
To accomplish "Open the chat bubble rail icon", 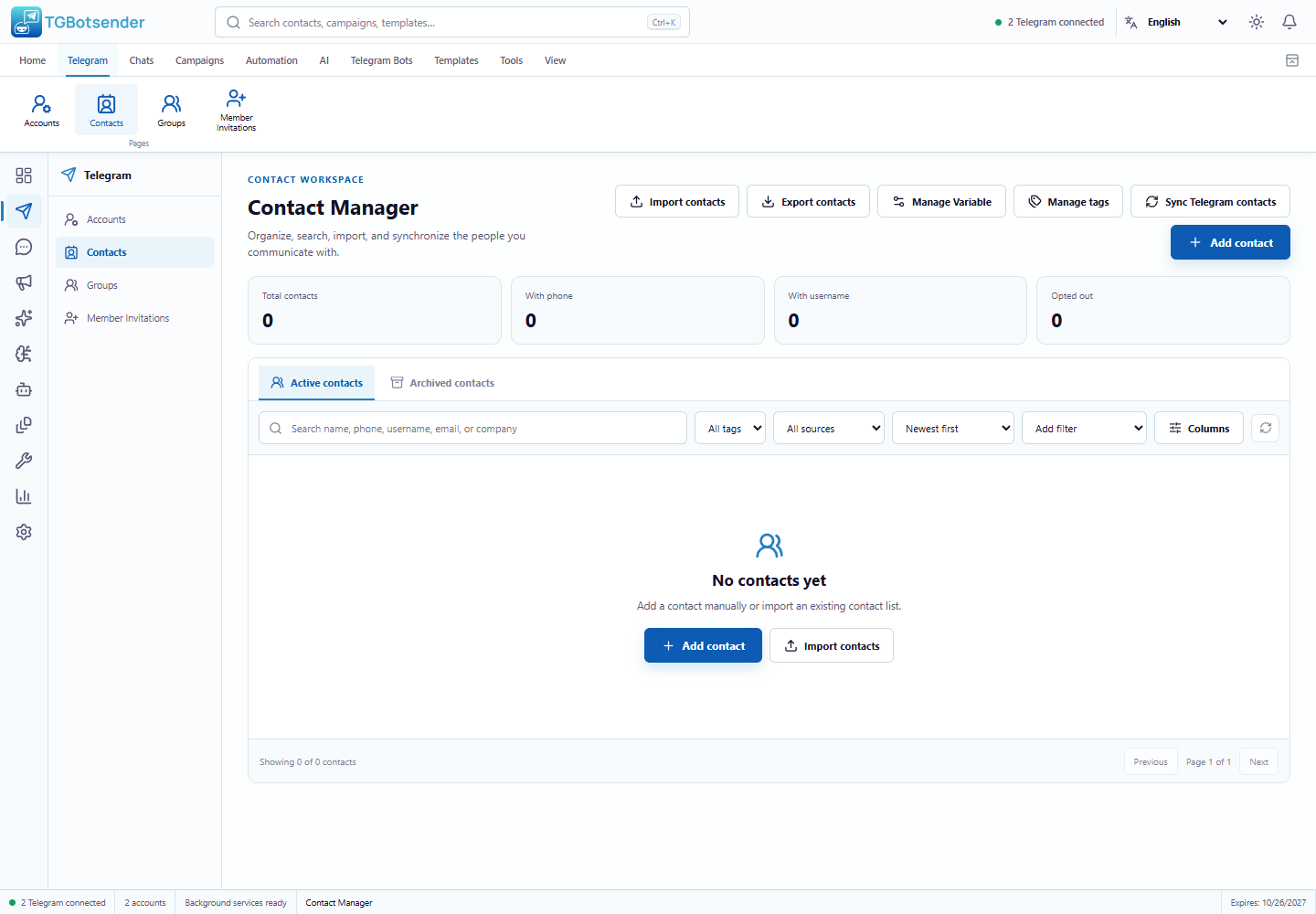I will [x=24, y=247].
